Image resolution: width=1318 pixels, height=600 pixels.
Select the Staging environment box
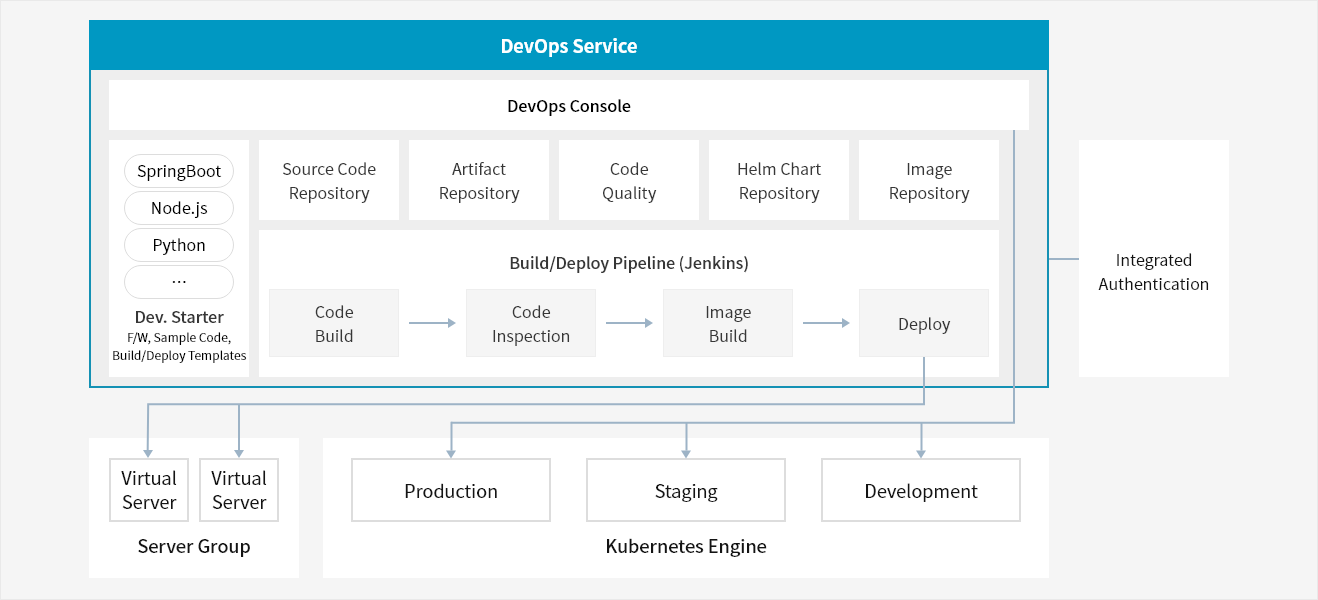coord(686,491)
